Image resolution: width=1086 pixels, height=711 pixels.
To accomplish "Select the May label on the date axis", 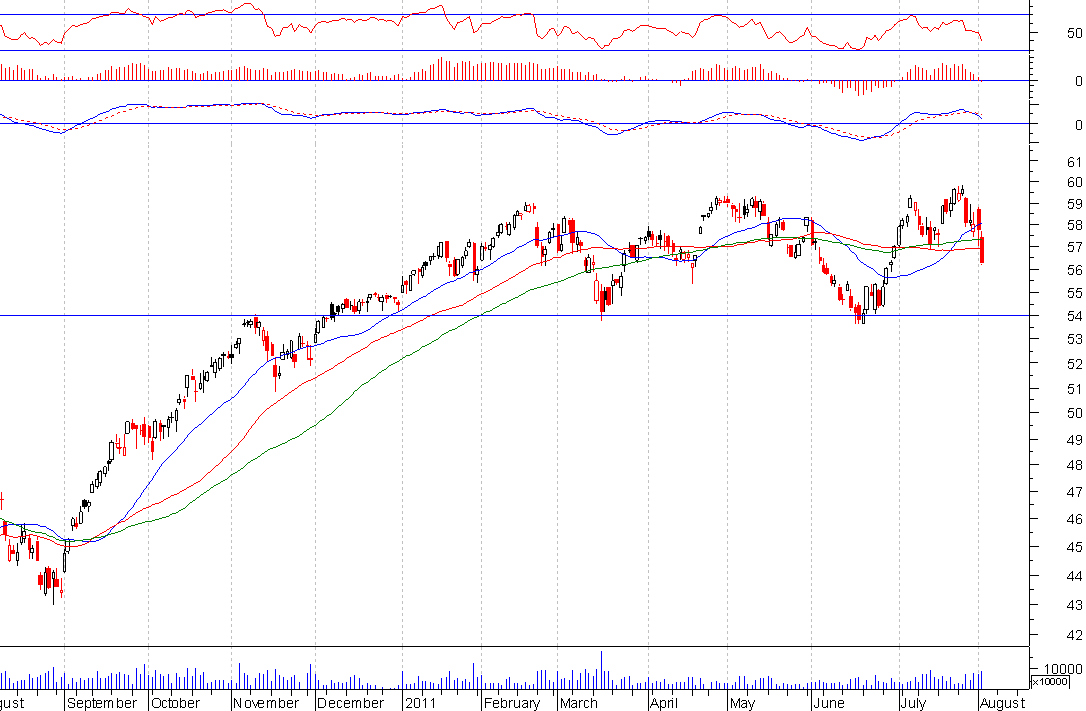I will click(x=742, y=703).
